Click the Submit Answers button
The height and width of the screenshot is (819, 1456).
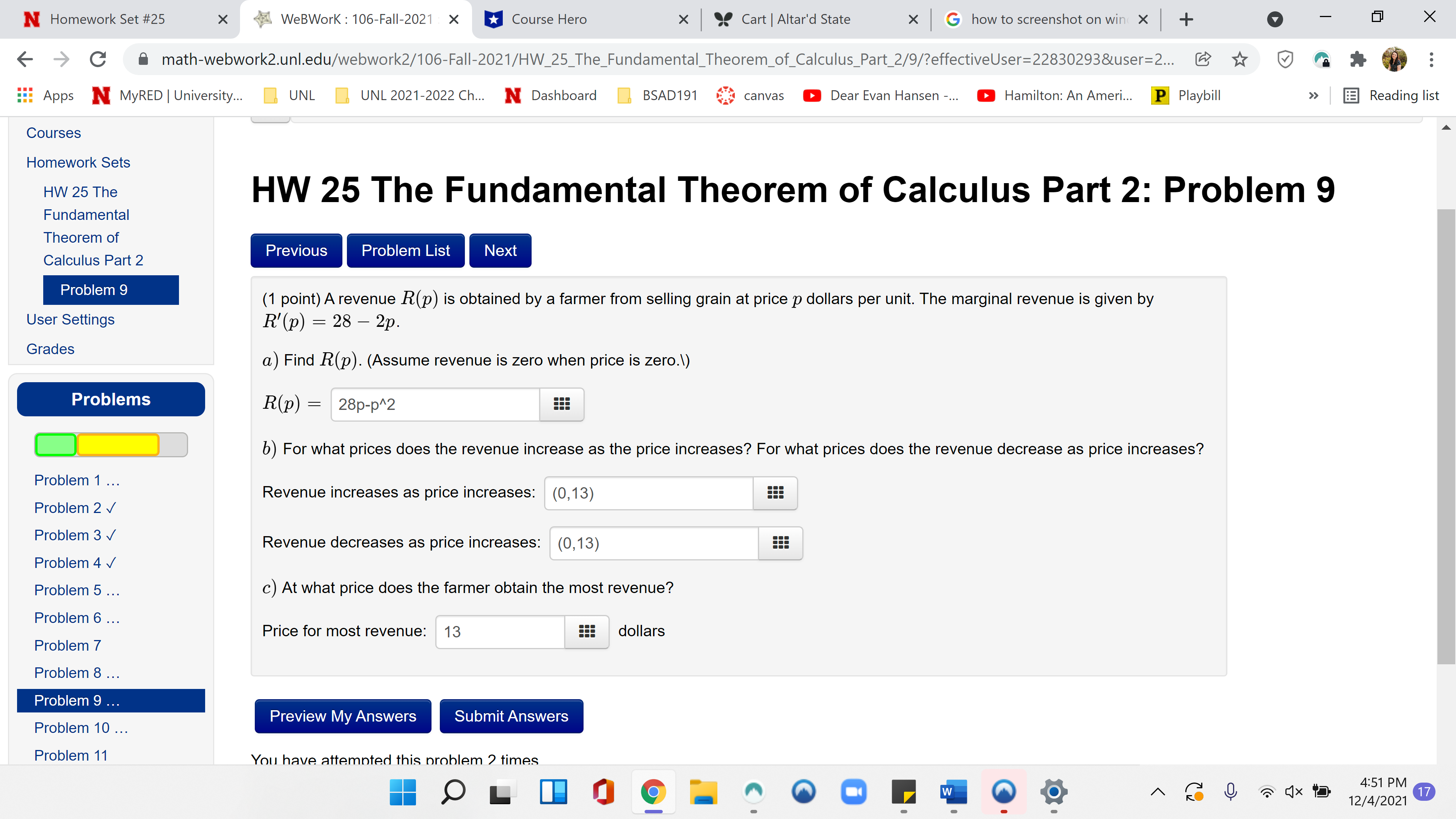pyautogui.click(x=511, y=716)
